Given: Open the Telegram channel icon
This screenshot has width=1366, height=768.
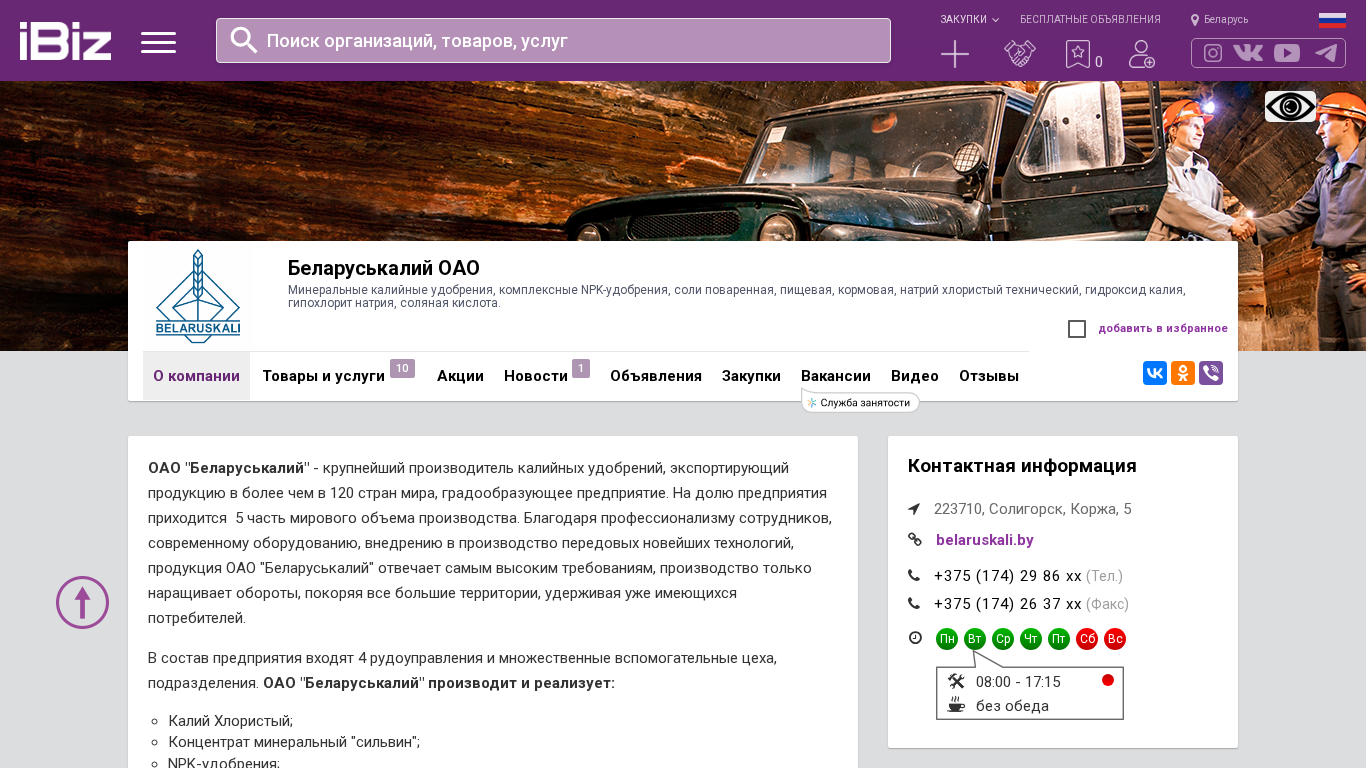Looking at the screenshot, I should click(x=1326, y=53).
